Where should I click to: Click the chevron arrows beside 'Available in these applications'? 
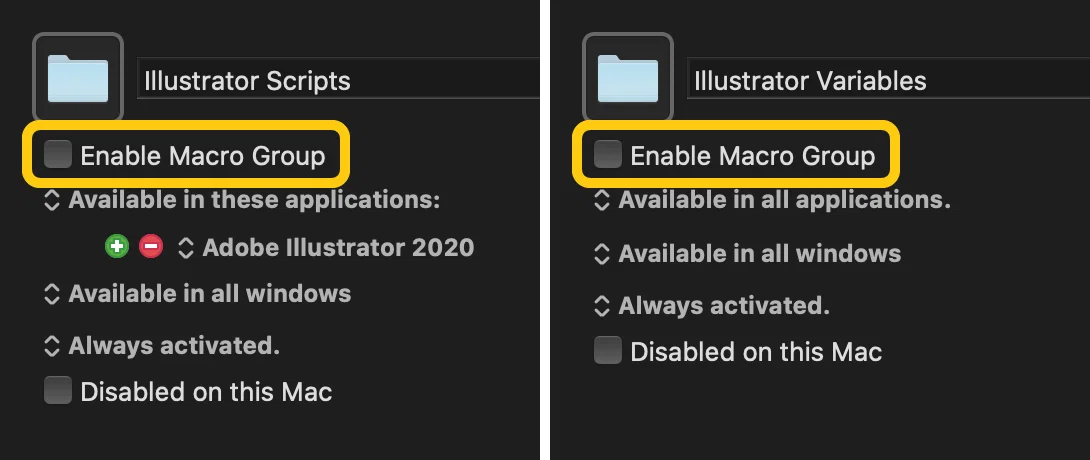51,200
